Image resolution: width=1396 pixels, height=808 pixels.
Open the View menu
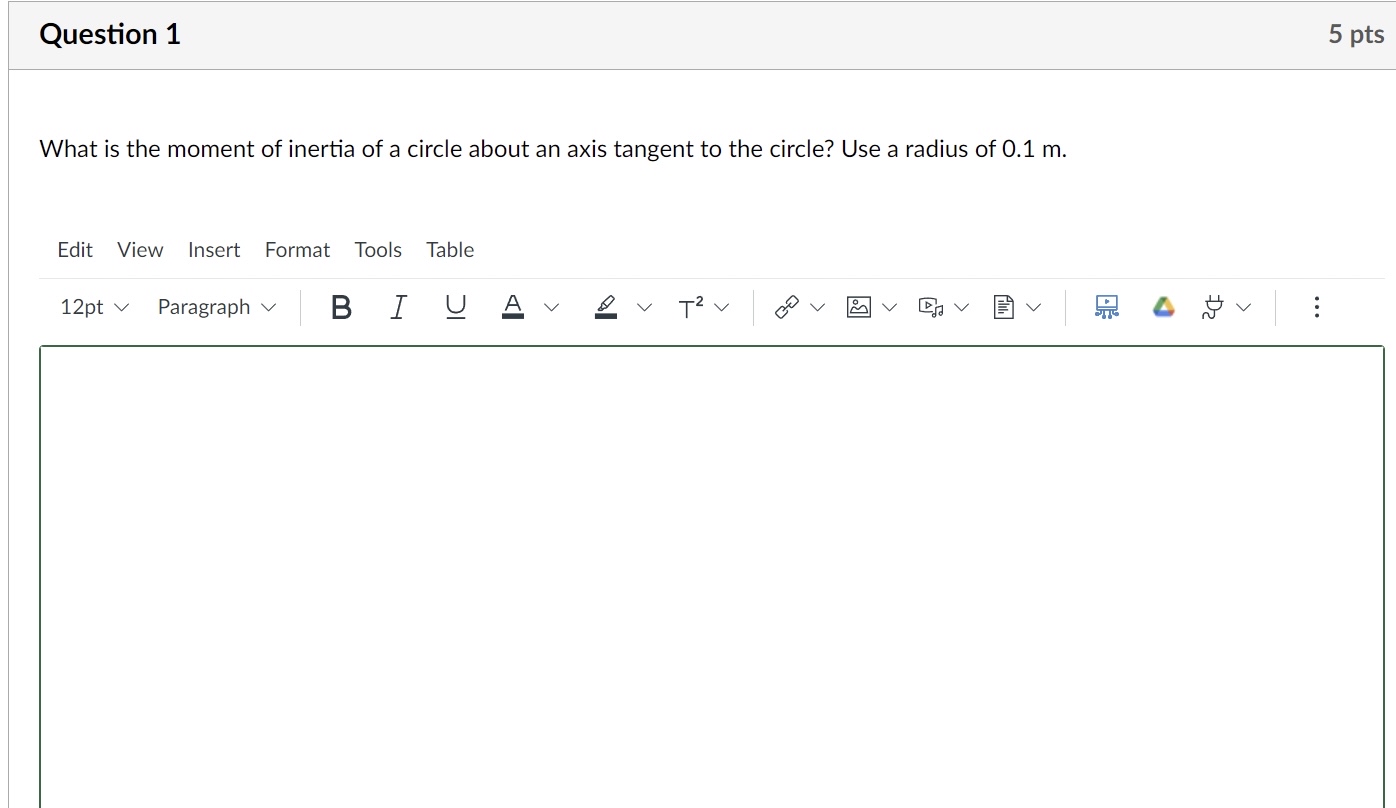point(140,250)
